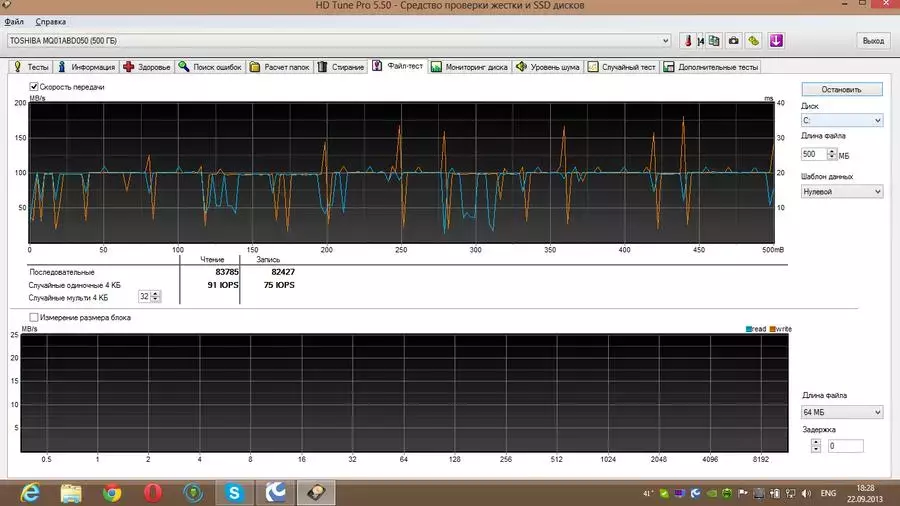Click the purple monitor tray icon

(x=680, y=493)
